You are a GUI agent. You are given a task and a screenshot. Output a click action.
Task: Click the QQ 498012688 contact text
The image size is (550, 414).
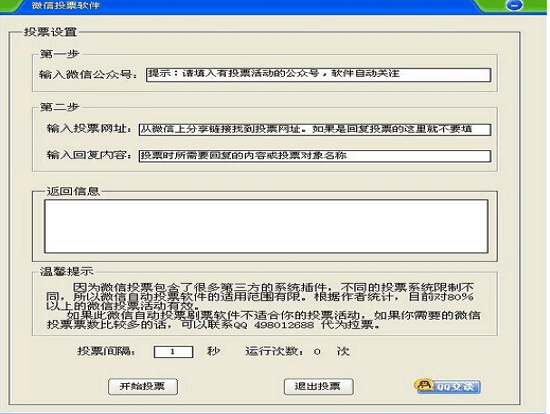pos(274,325)
